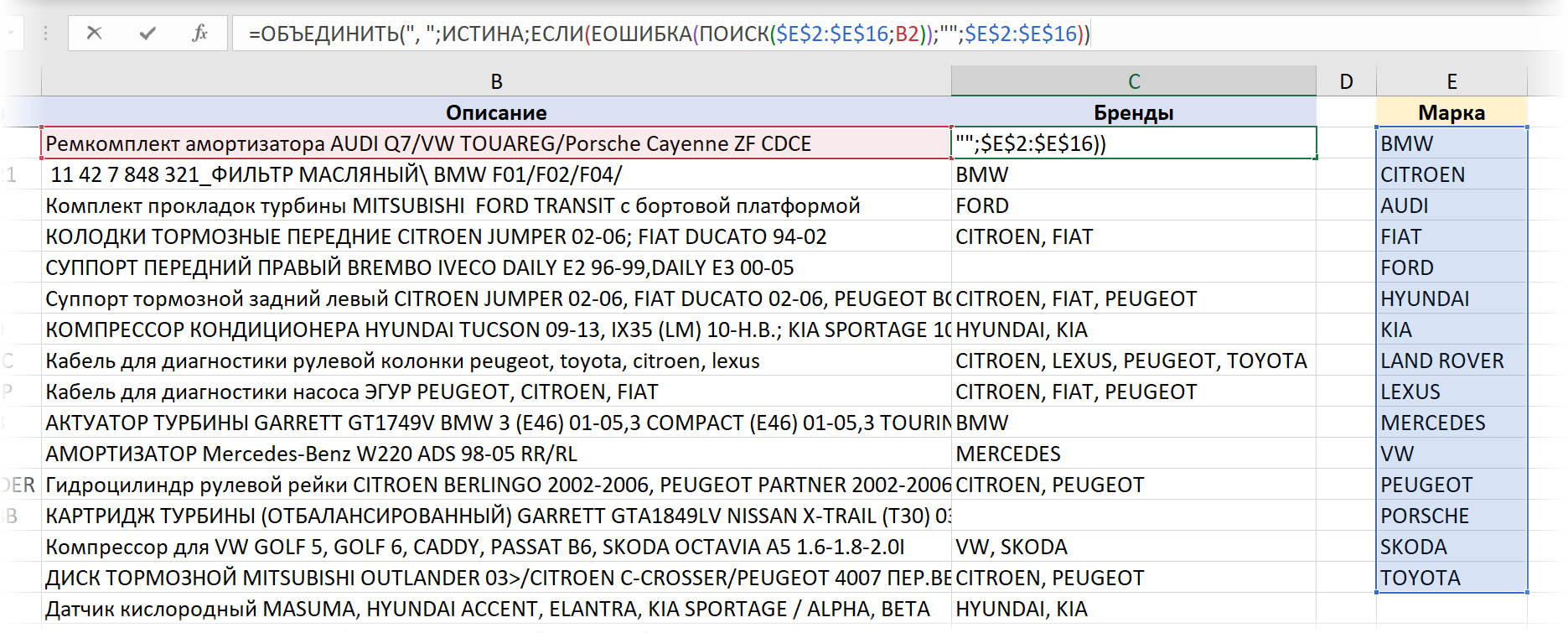Screen dimensions: 1568x633
Task: Select 'АМОРТИЗАТОР Mercedes-Benz W220' cell
Action: [x=496, y=454]
